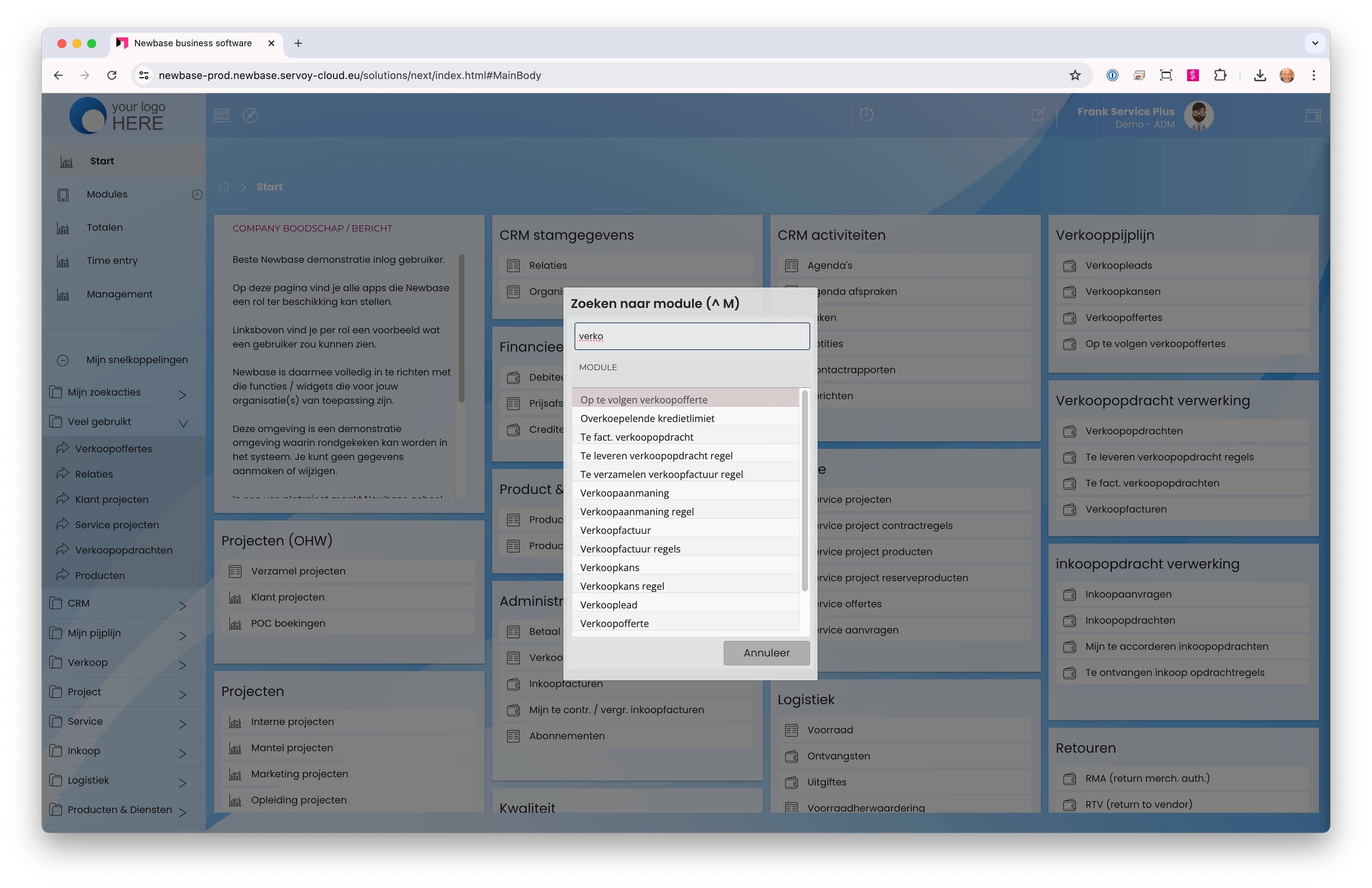Screen dimensions: 1372x888
Task: Click the module results list scrollbar
Action: 804,490
